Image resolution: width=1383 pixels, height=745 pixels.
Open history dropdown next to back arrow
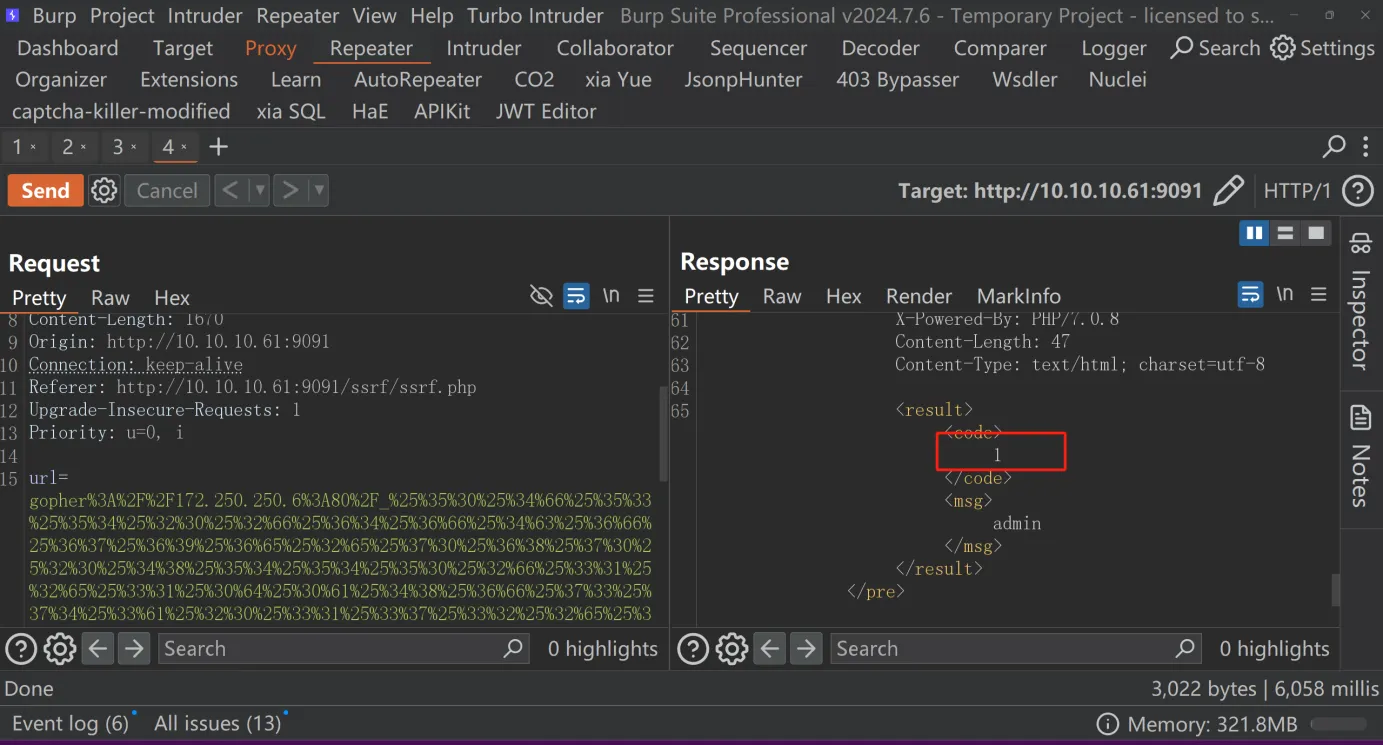tap(259, 190)
